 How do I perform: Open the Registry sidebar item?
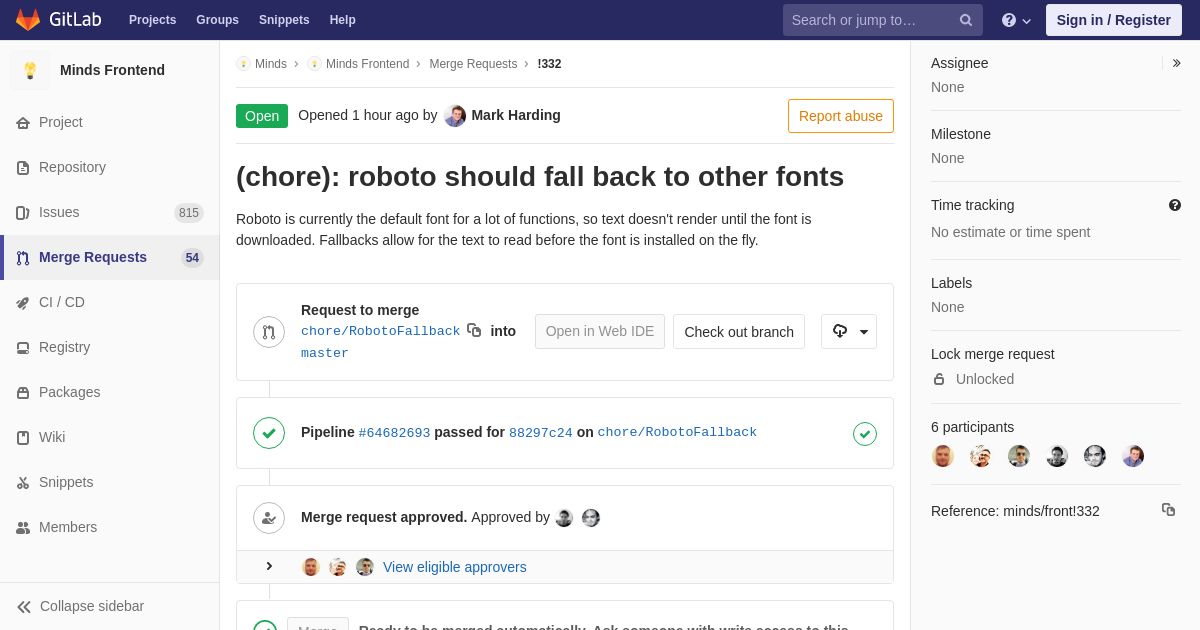click(x=110, y=347)
